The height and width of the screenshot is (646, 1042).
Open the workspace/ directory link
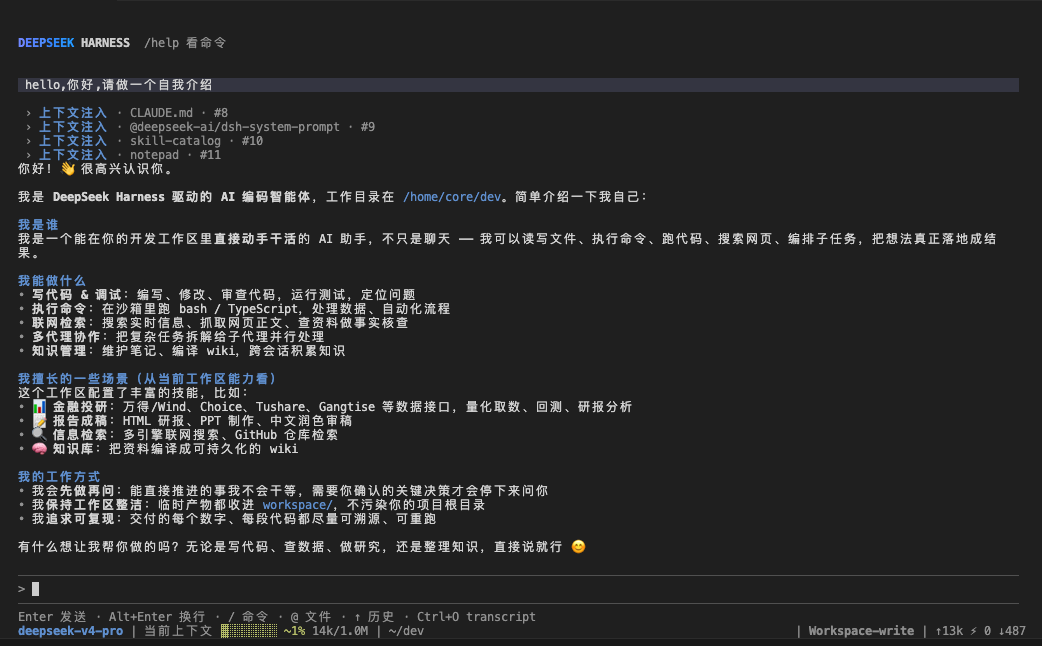(297, 505)
